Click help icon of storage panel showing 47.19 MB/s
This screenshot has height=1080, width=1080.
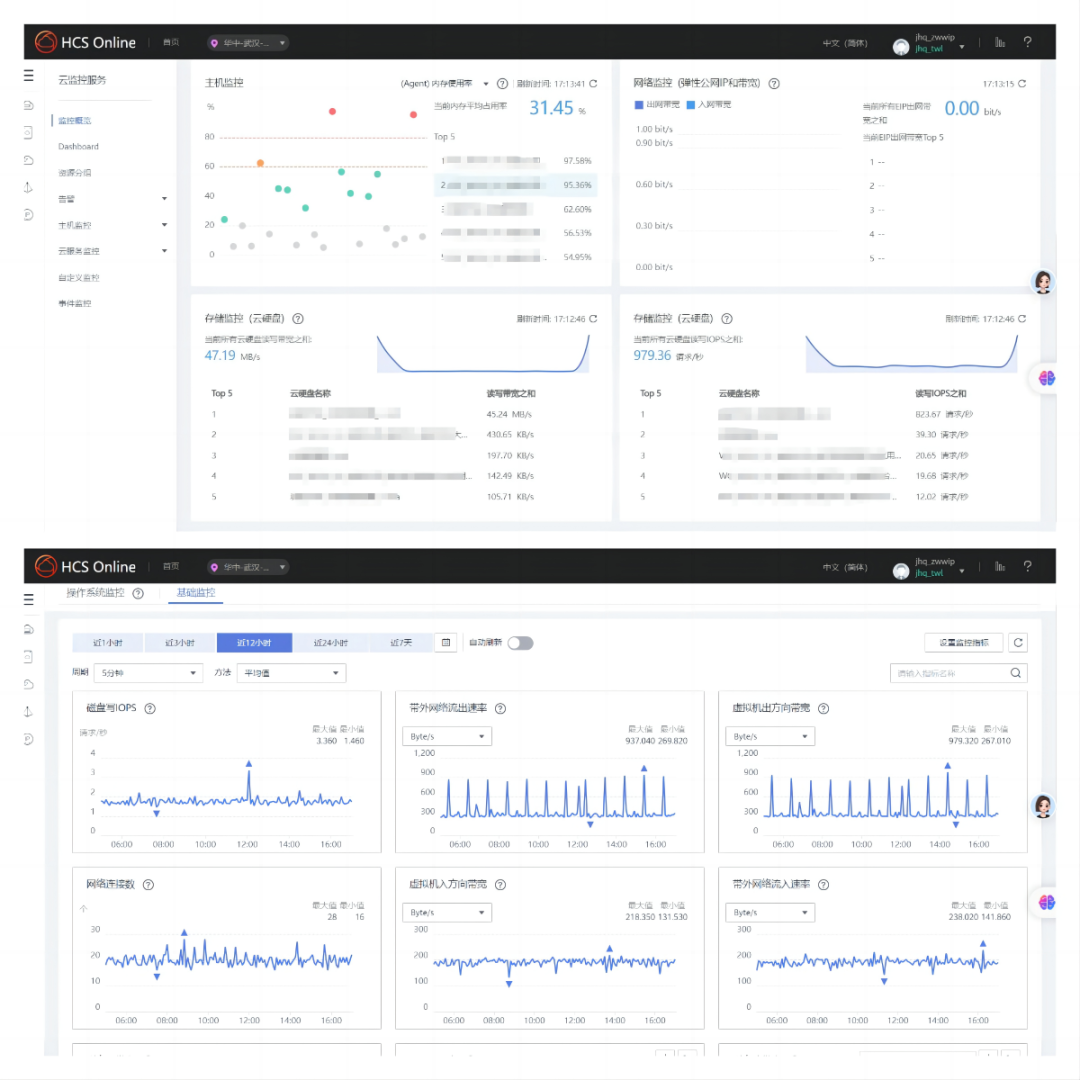[298, 318]
